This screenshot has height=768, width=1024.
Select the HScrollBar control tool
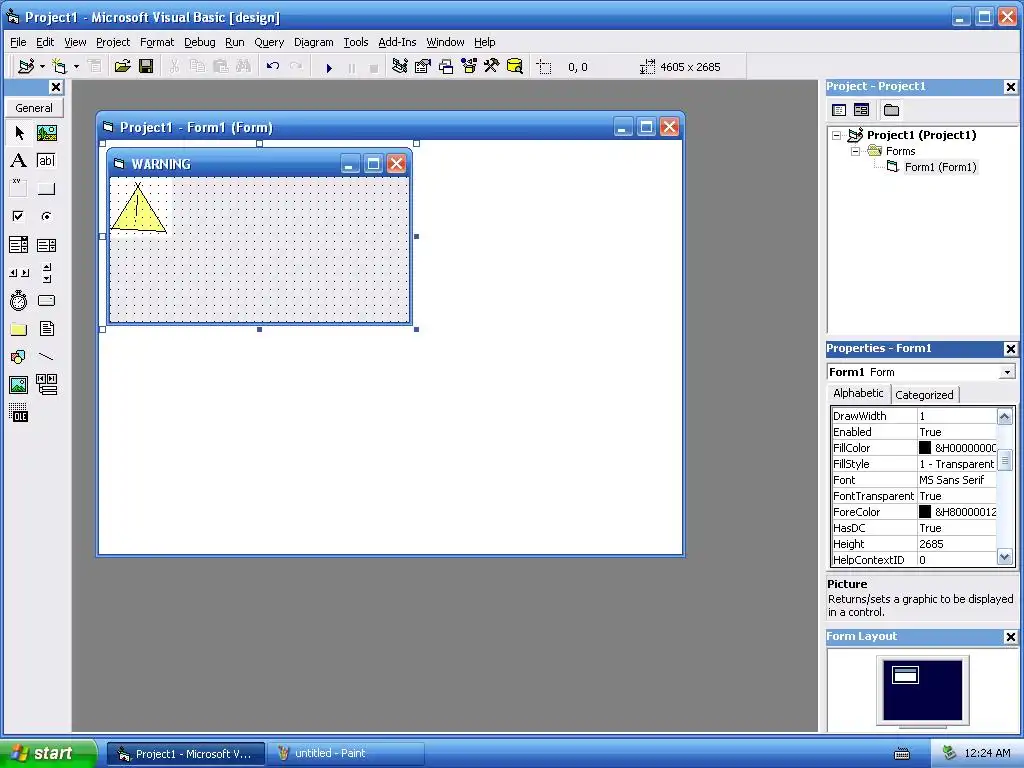click(19, 273)
